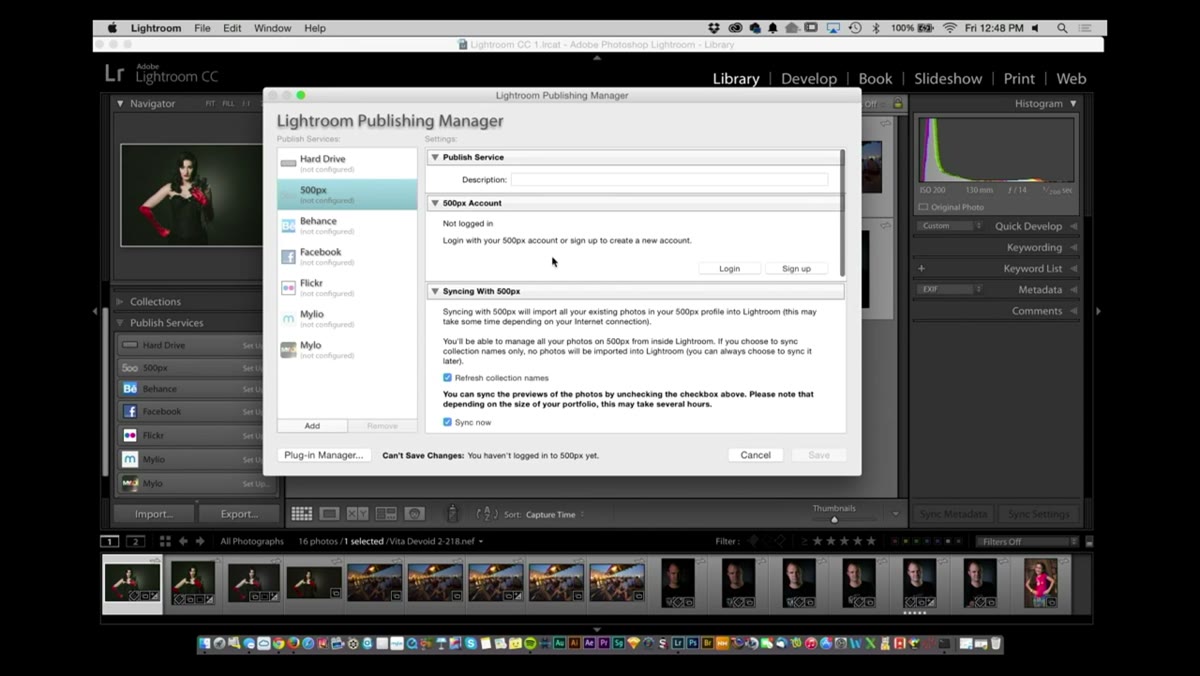Set star rating filter stars
This screenshot has height=676, width=1200.
click(x=844, y=541)
